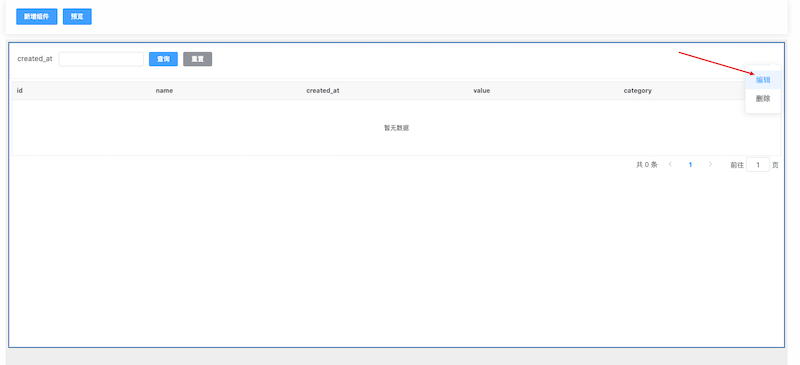Click the 共 0 条 total count
Screen dimensions: 800x365
646,165
